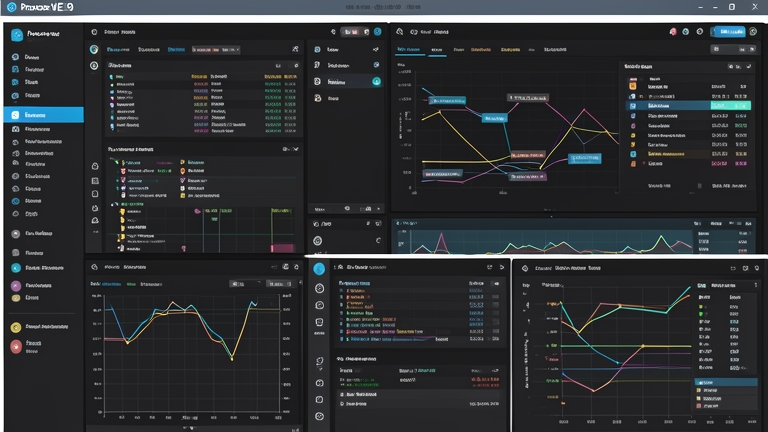The image size is (768, 432).
Task: Click the pin icon right of upper-left panel tabs
Action: point(295,49)
